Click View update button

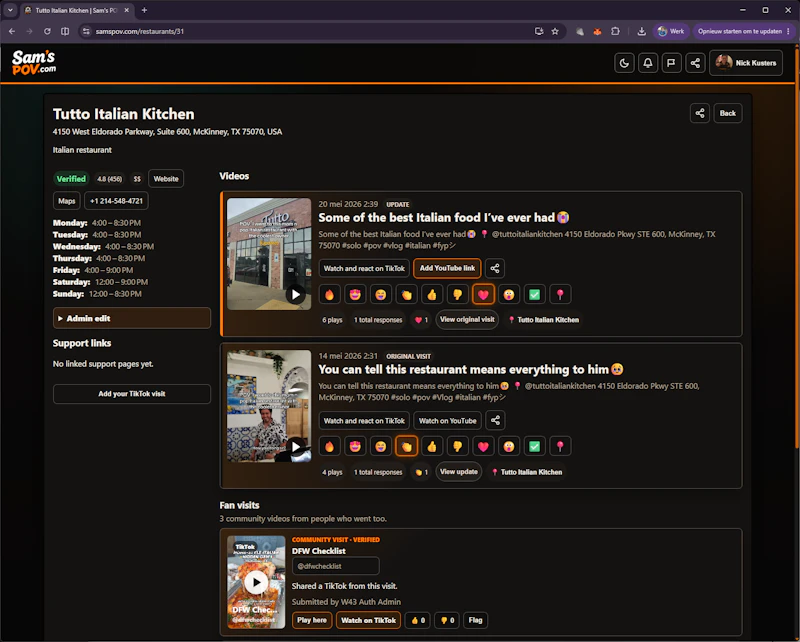459,472
